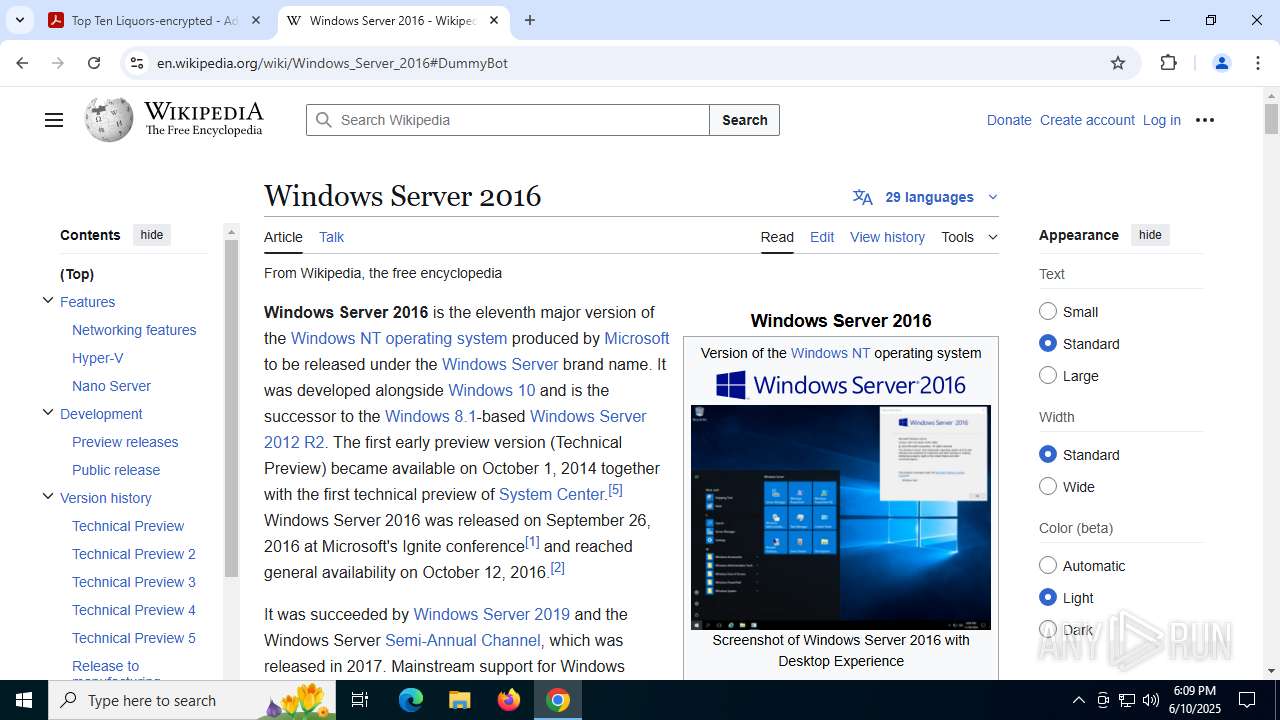Click the Wikipedia globe logo
Image resolution: width=1280 pixels, height=720 pixels.
click(109, 120)
